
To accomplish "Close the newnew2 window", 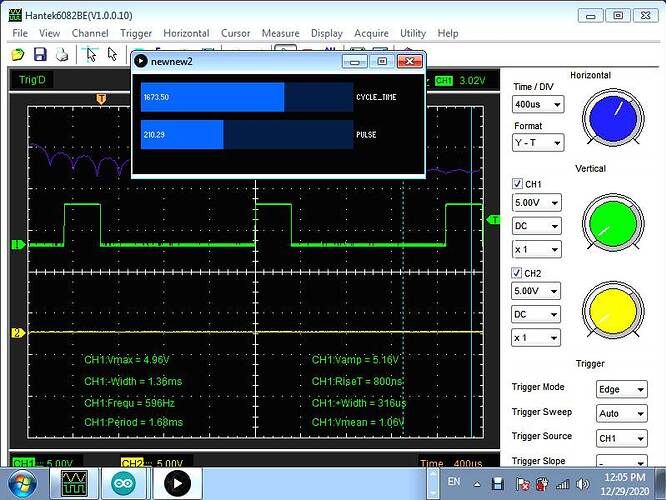I will (x=409, y=62).
